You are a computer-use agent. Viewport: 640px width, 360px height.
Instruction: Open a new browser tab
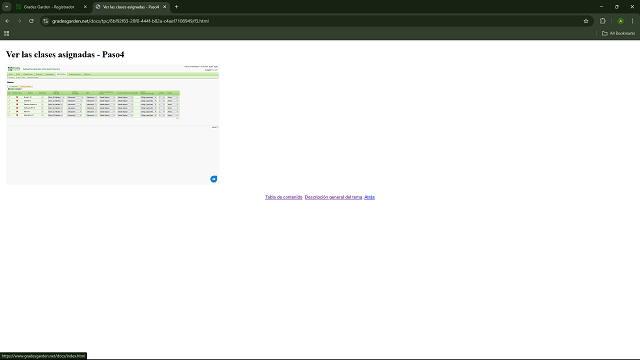[176, 7]
